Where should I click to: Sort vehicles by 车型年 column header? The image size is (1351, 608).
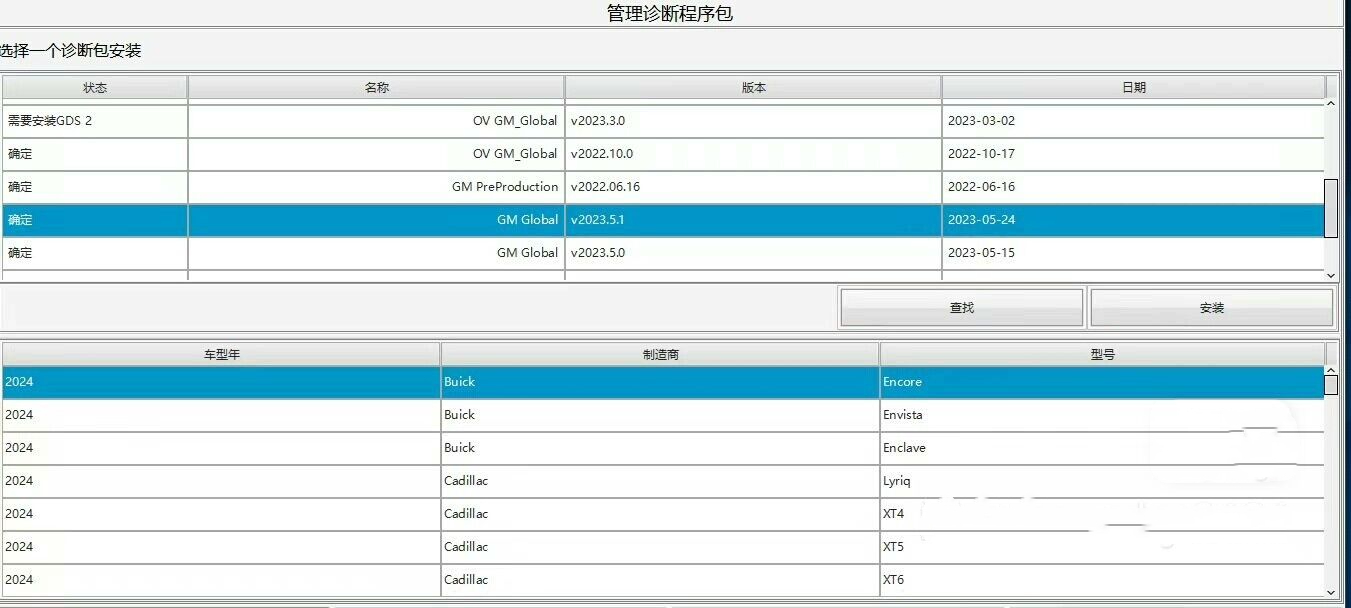click(221, 354)
